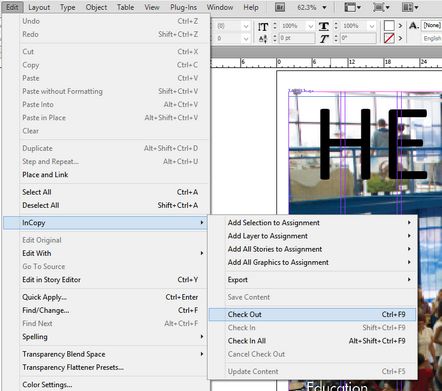Expand the Export submenu arrow

point(409,280)
